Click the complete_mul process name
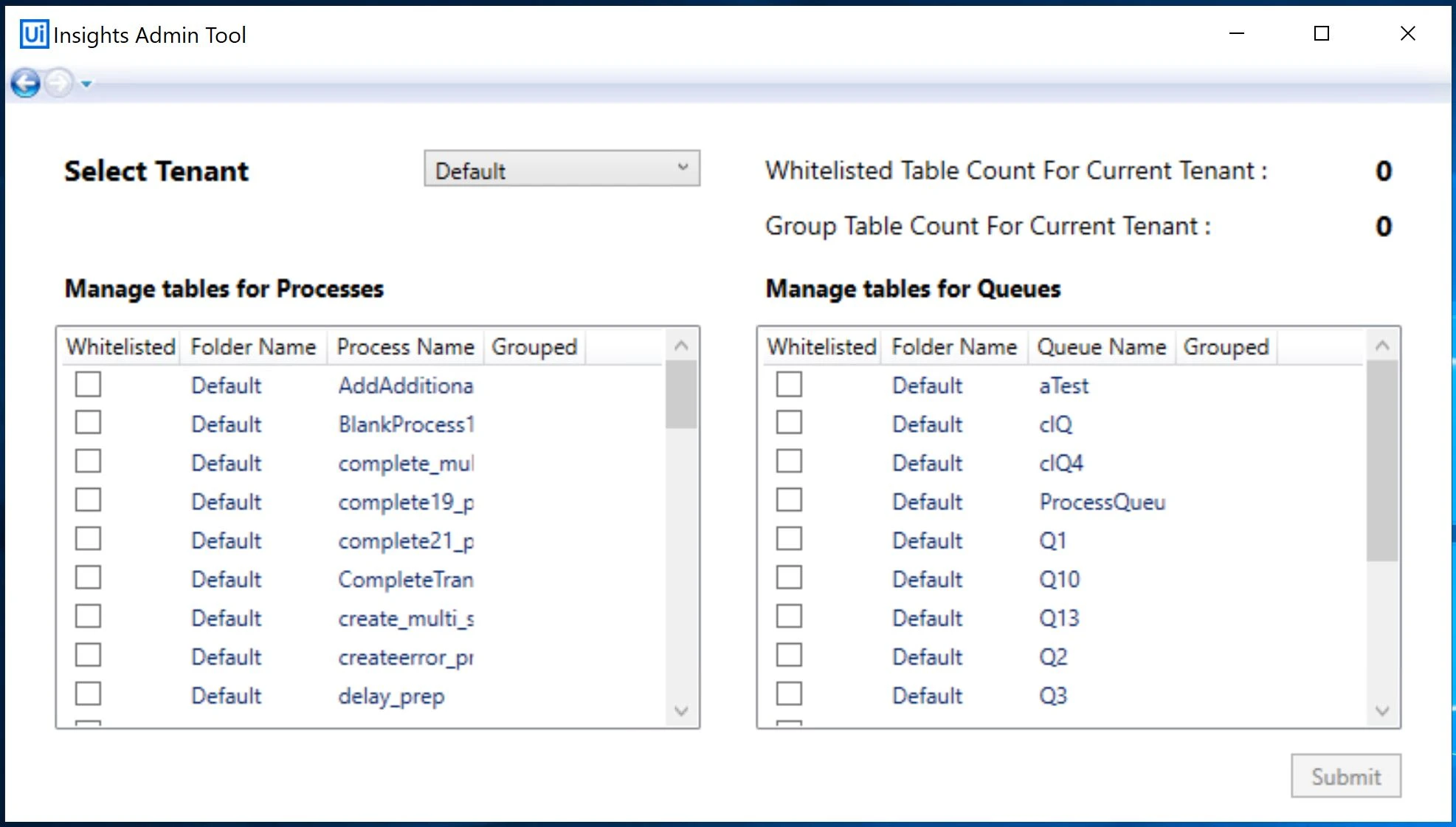 click(x=406, y=463)
